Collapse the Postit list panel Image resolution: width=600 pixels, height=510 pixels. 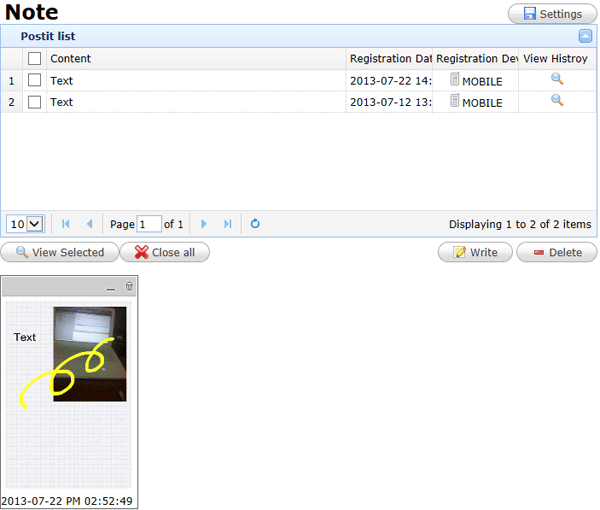585,36
